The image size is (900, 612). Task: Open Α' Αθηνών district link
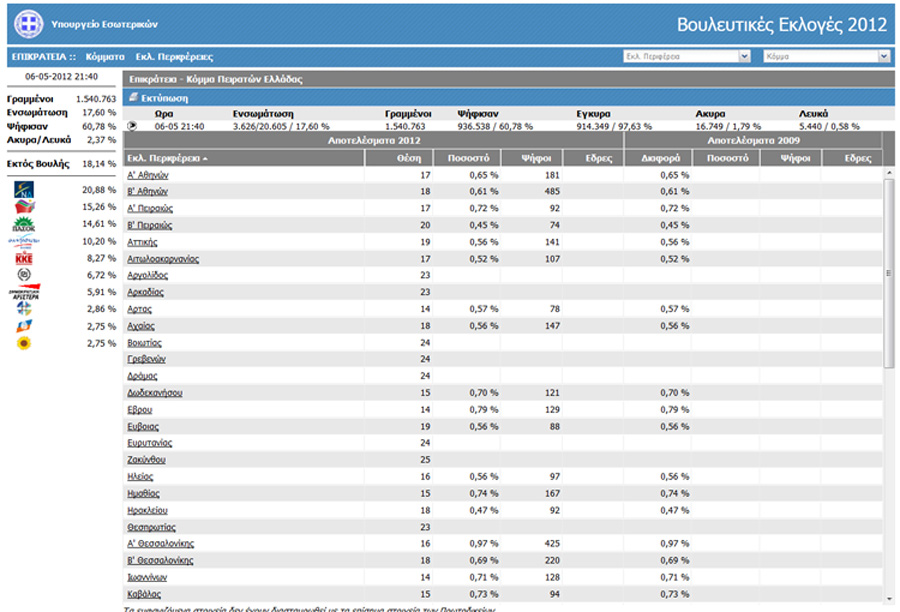(148, 175)
